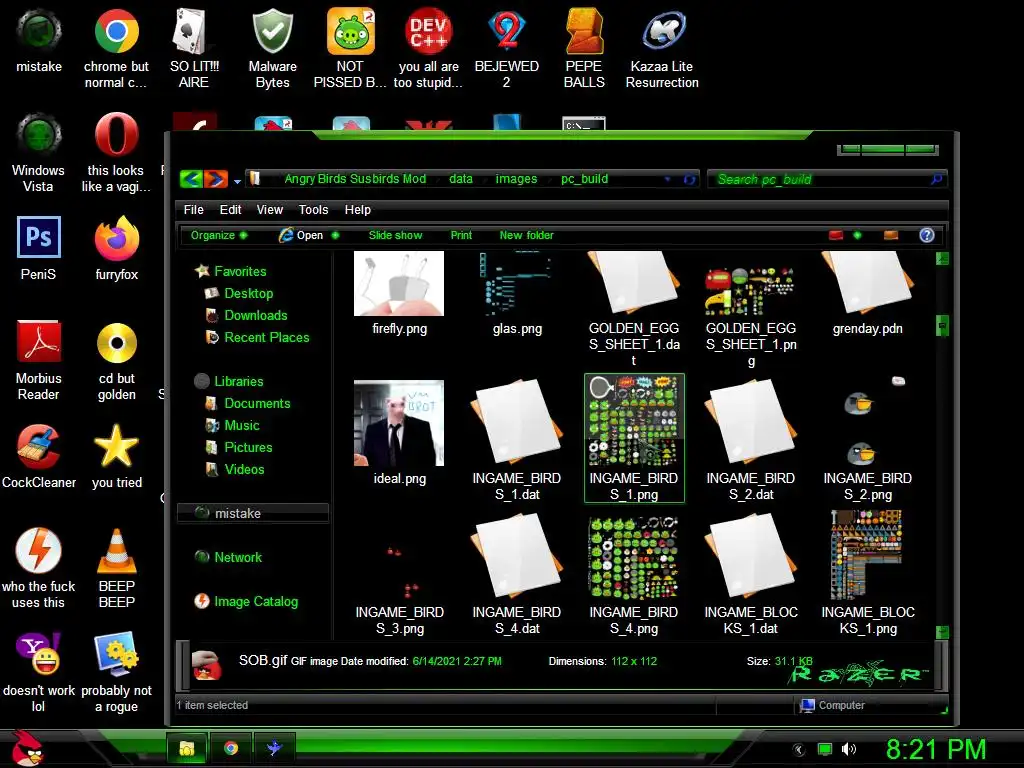
Task: Click the Explorer forward arrow button
Action: tap(216, 179)
